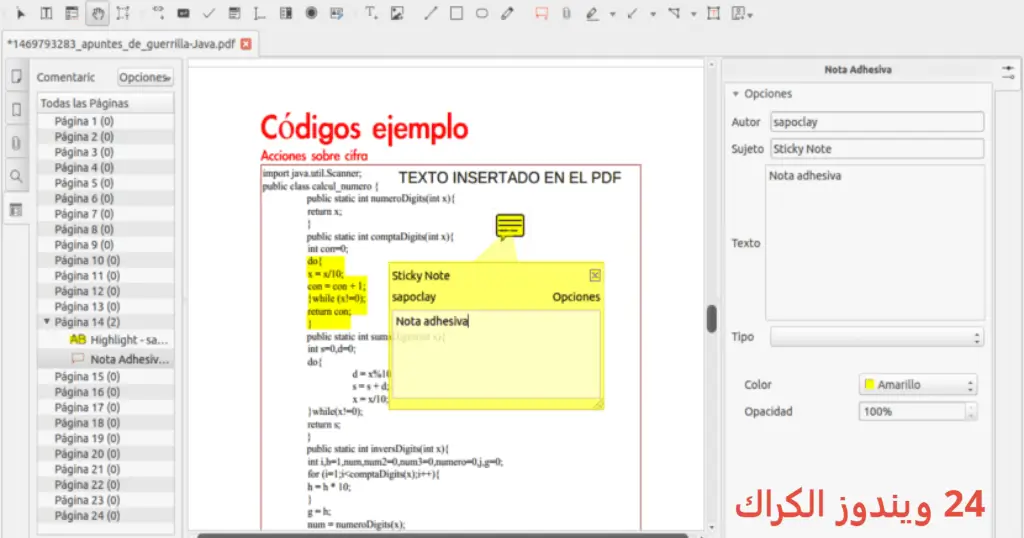The height and width of the screenshot is (538, 1024).
Task: Open the comments sidebar panel
Action: click(16, 210)
